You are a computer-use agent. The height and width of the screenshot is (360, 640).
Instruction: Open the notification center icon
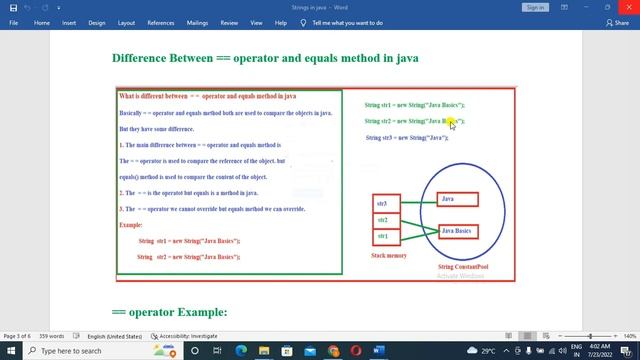tap(626, 351)
